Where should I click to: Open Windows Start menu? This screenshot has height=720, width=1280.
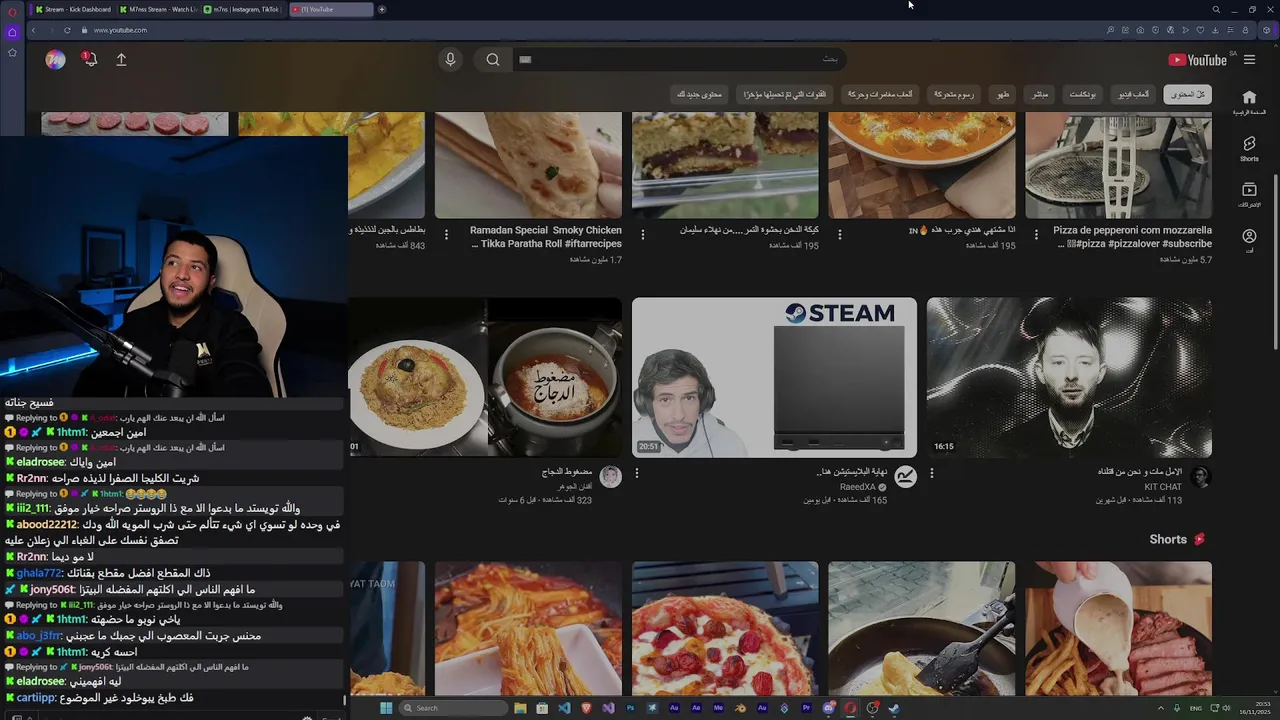pos(386,708)
